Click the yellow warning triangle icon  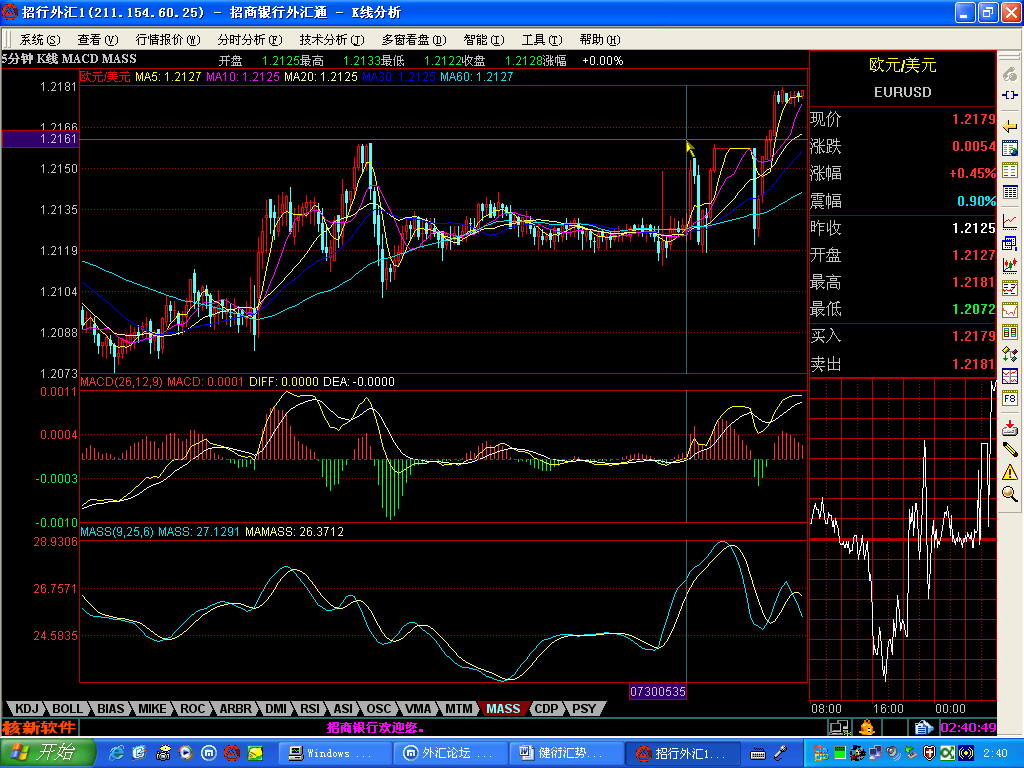(1010, 471)
